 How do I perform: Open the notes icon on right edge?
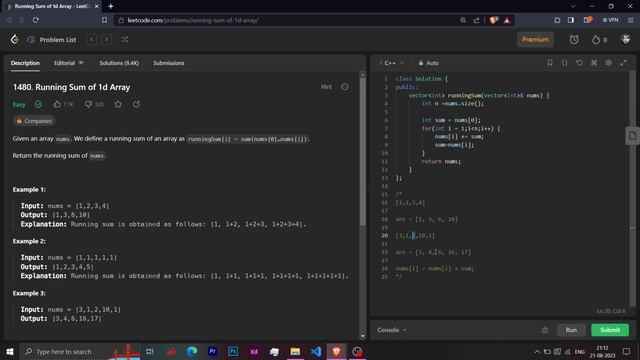pyautogui.click(x=632, y=136)
